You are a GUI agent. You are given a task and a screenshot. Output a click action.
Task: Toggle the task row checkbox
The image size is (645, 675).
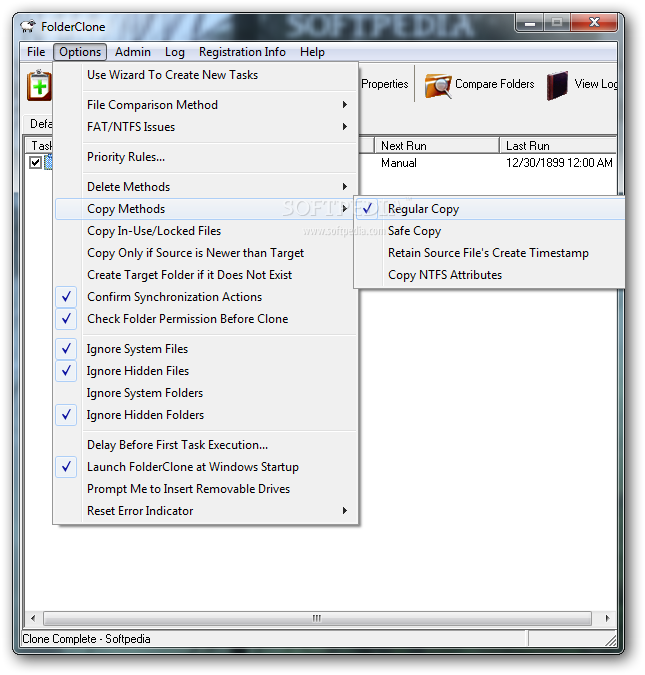pyautogui.click(x=35, y=163)
